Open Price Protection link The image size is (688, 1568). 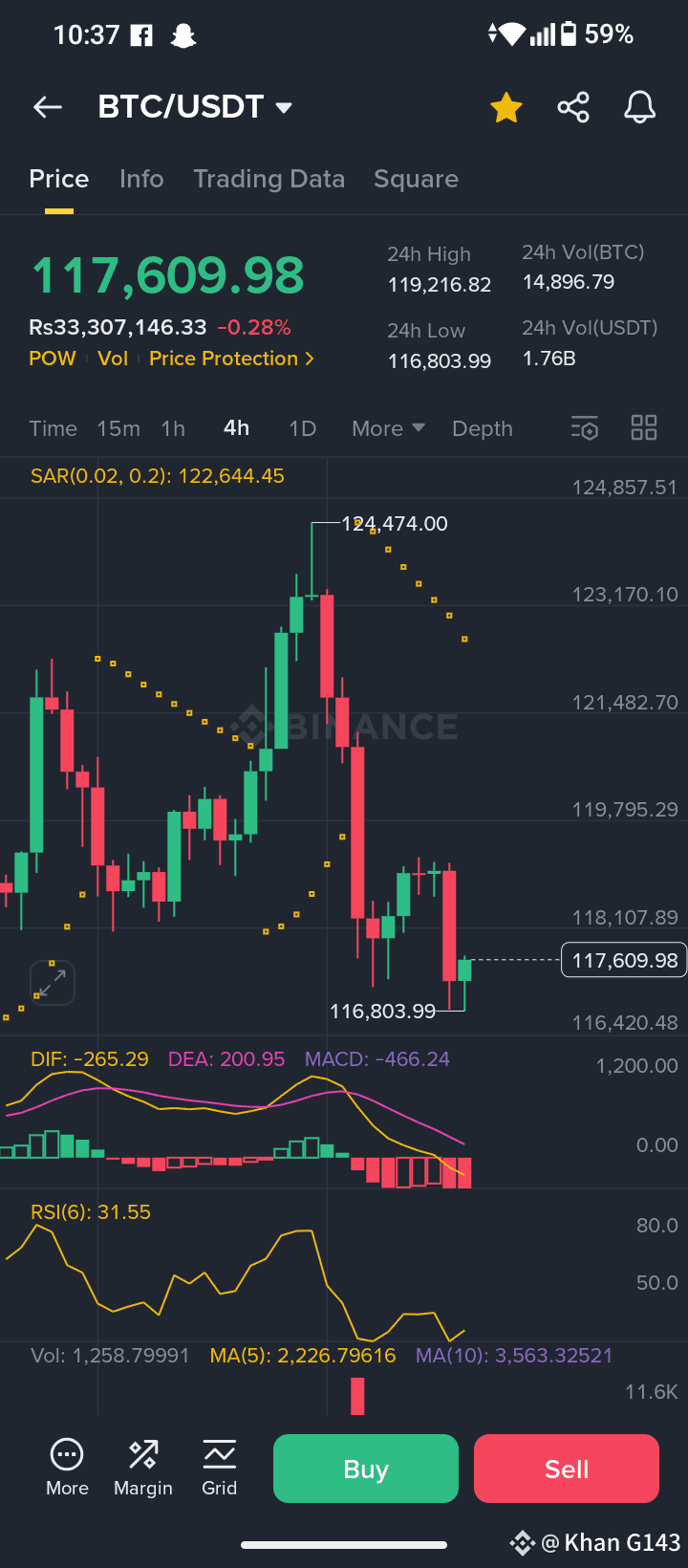[231, 359]
